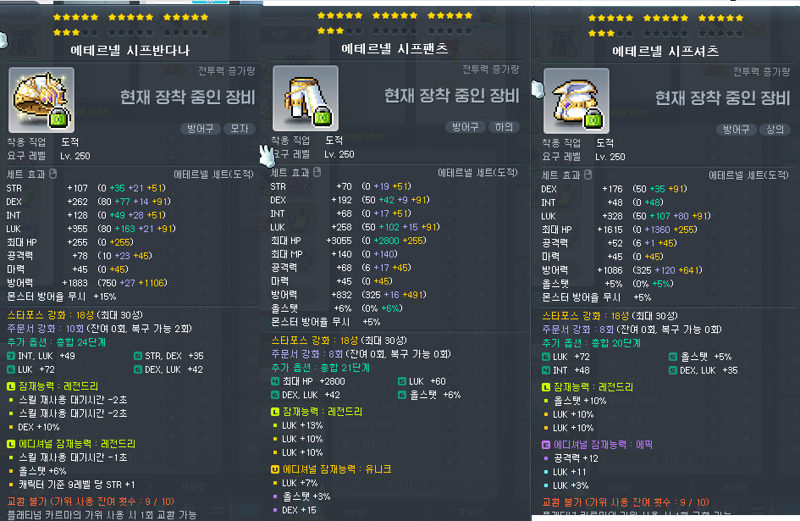Select the 하의 category tag
The width and height of the screenshot is (800, 521).
pos(504,127)
